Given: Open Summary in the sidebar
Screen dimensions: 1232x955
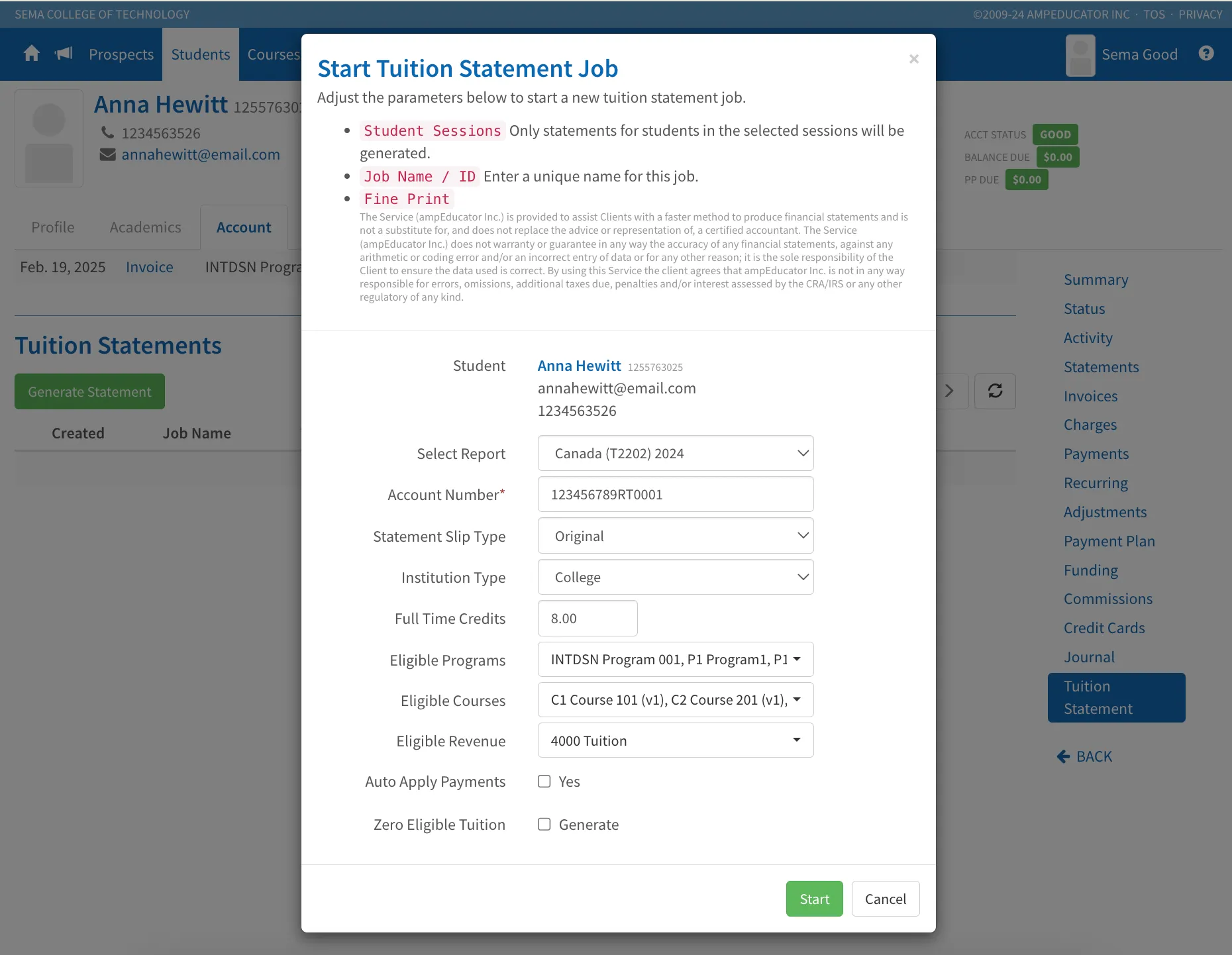Looking at the screenshot, I should point(1096,279).
